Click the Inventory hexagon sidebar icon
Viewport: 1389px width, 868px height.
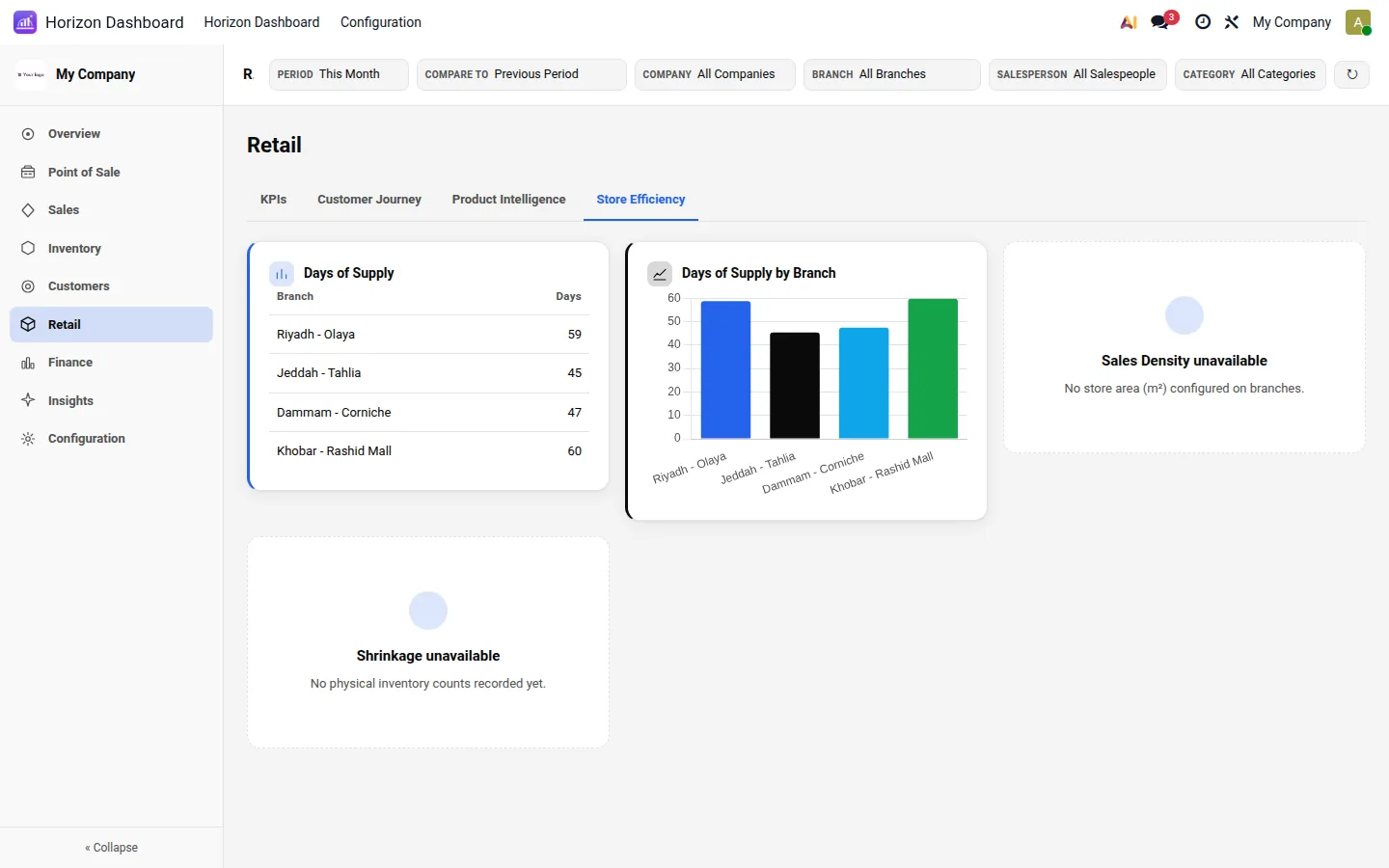(x=28, y=248)
